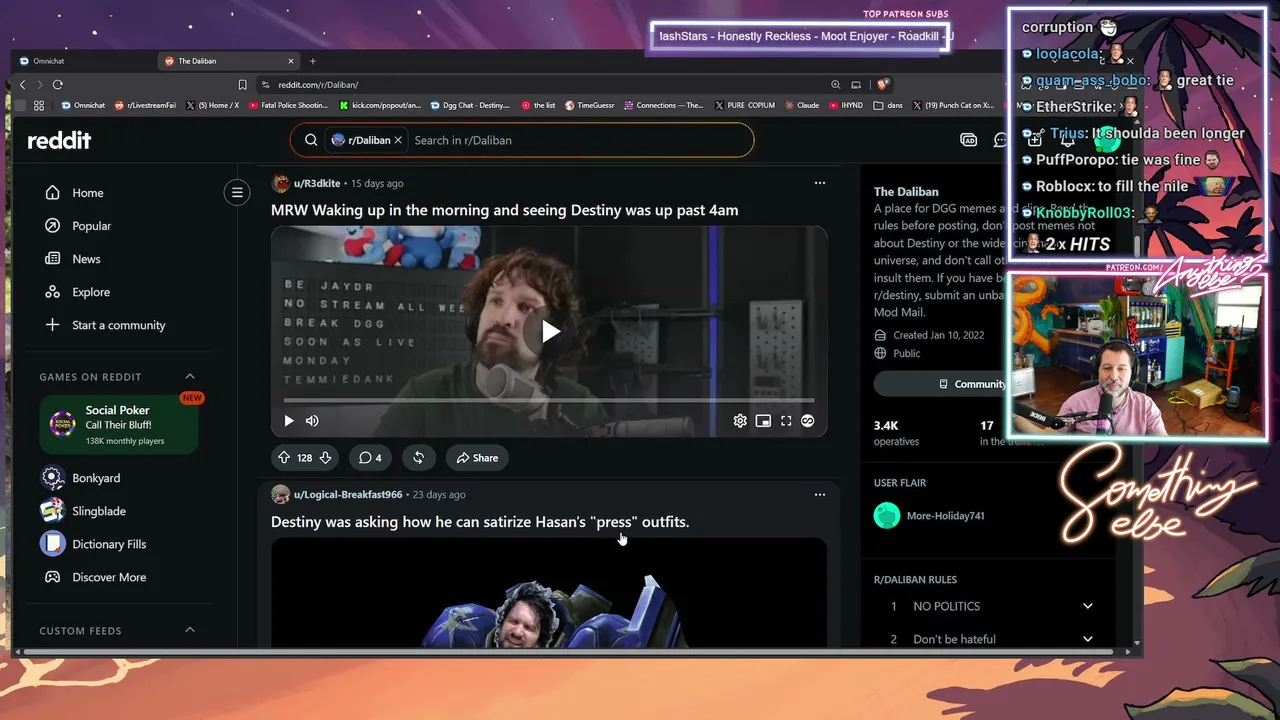1280x720 pixels.
Task: Click the address bar URL
Action: [x=318, y=85]
